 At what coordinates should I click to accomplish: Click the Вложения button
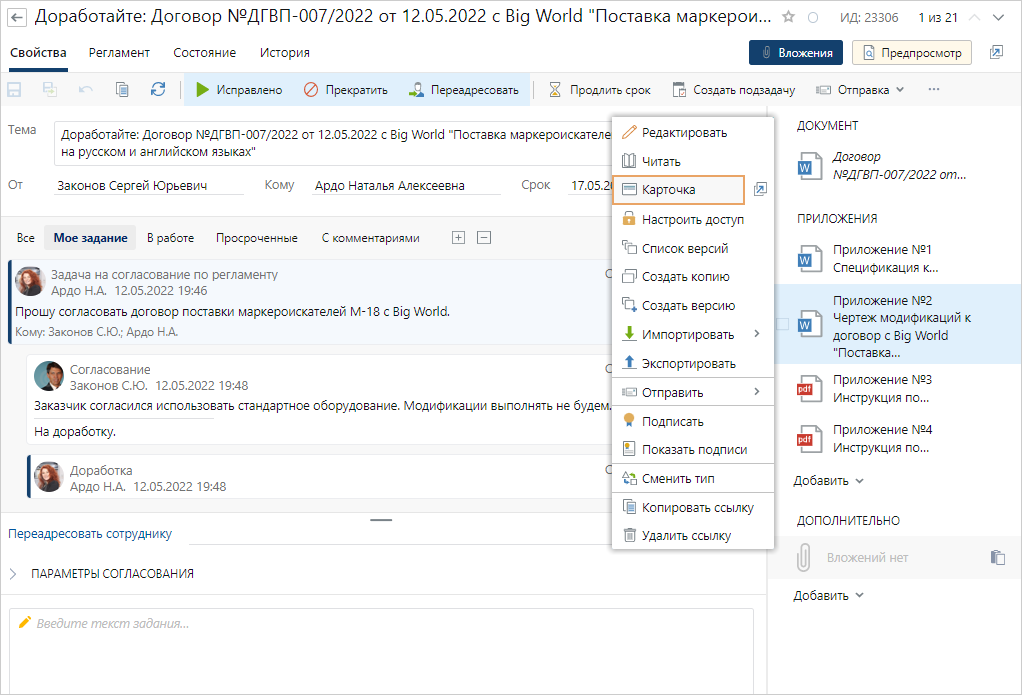click(x=796, y=53)
